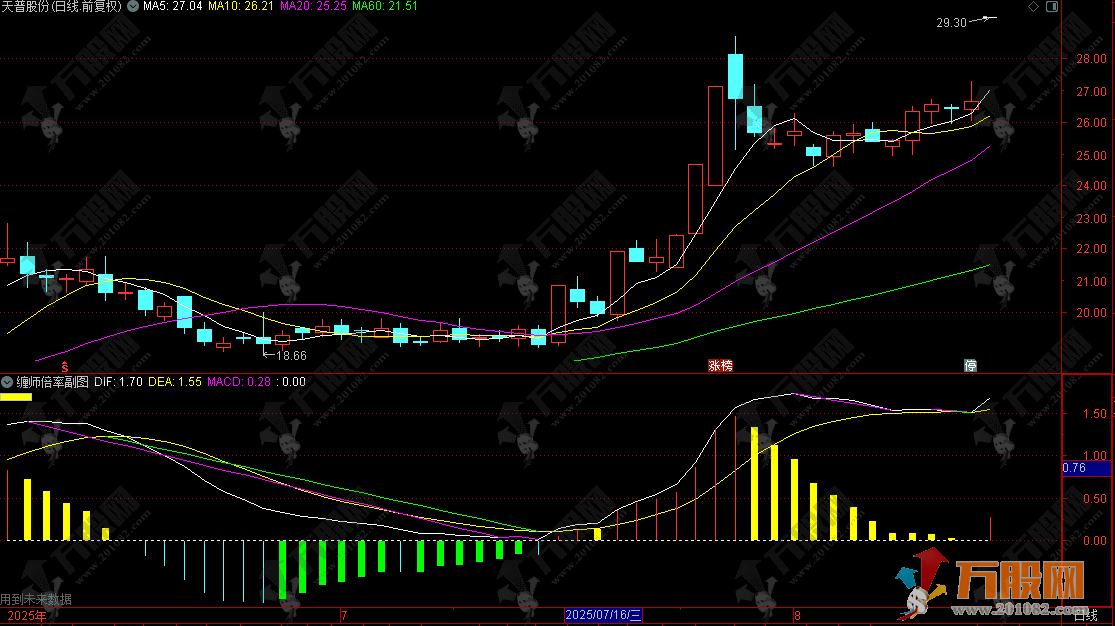1115x626 pixels.
Task: Click the 用到未来数据 notice text
Action: [36, 600]
